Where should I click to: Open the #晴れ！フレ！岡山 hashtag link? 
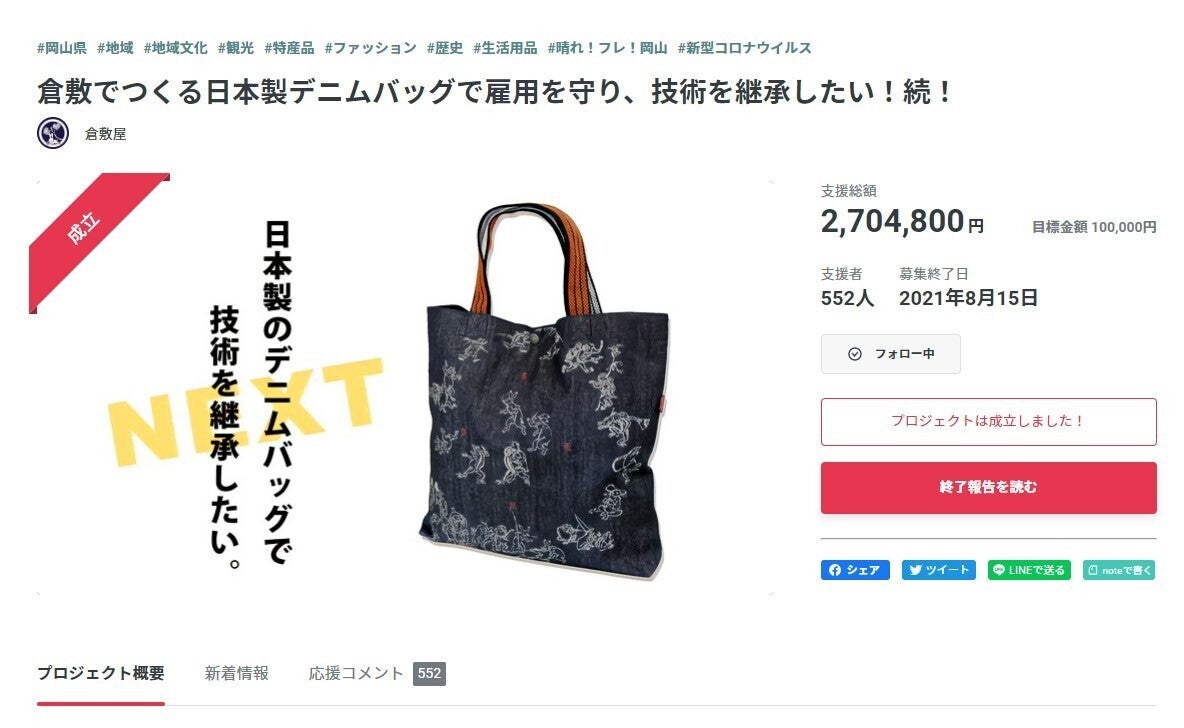607,48
